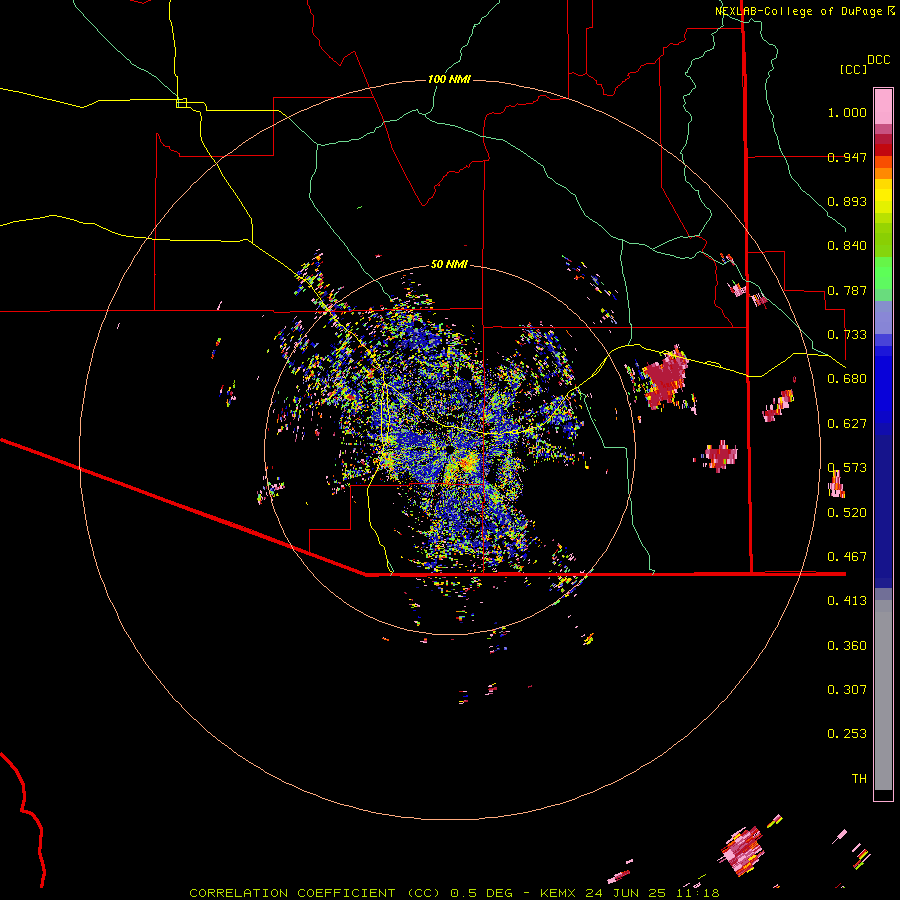Select the 0.360 legend value

(847, 646)
